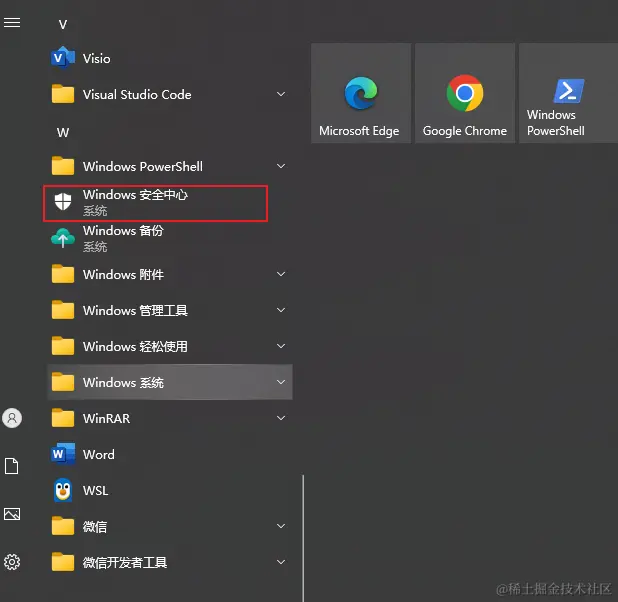This screenshot has height=602, width=618.
Task: Click the Windows 轻松使用 folder icon
Action: point(63,346)
